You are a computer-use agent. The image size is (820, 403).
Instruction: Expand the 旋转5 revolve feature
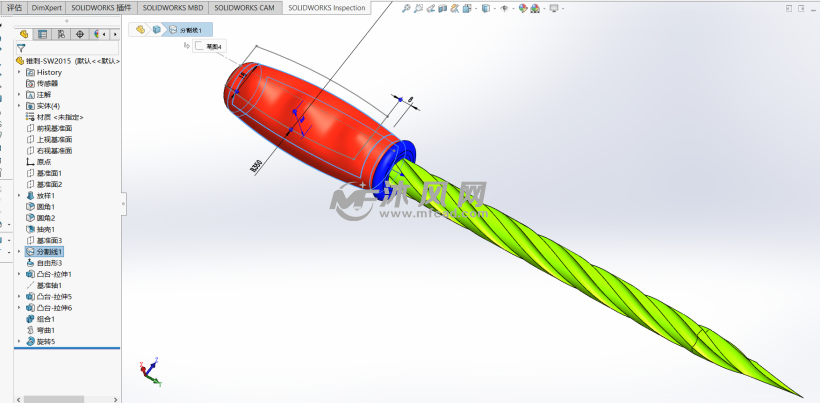click(19, 341)
